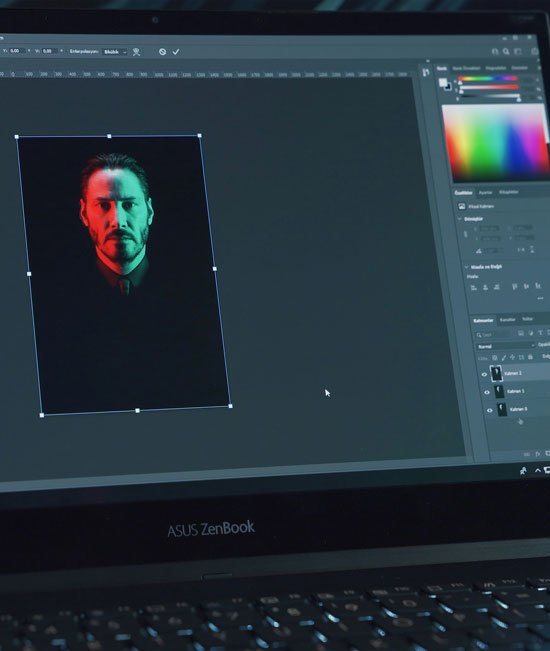
Task: Switch to the Desenler patterns tab
Action: [x=519, y=68]
